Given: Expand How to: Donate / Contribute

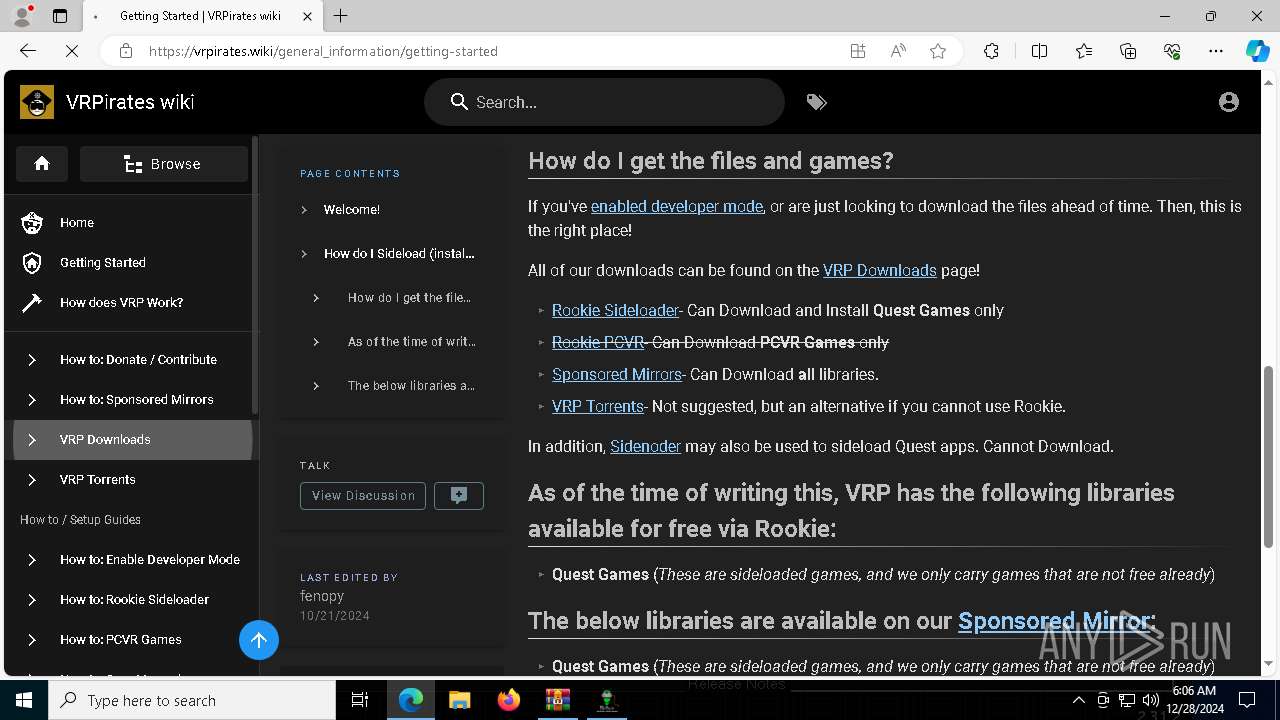Looking at the screenshot, I should pos(32,360).
